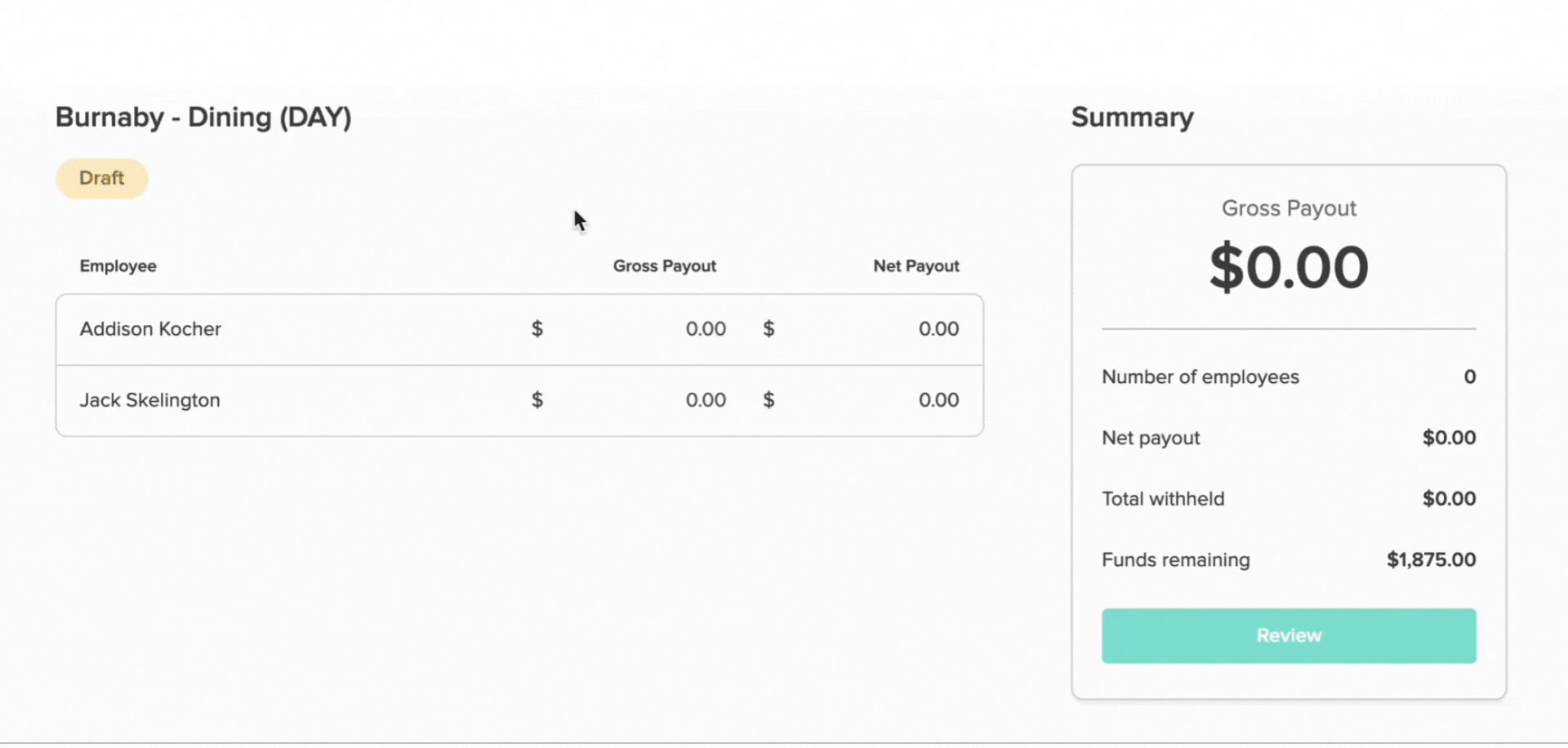Click the Draft status badge

coord(102,178)
